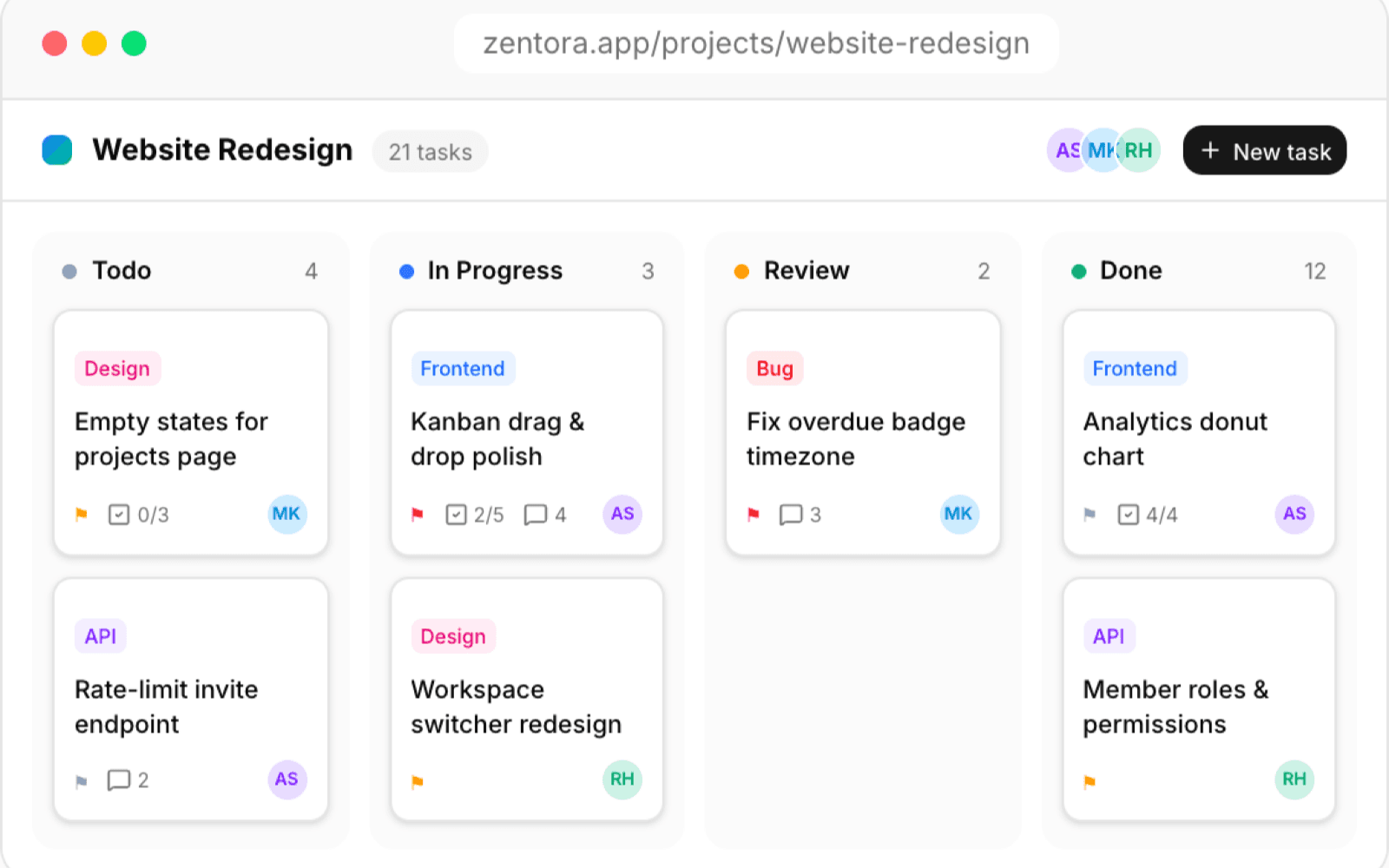Viewport: 1389px width, 868px height.
Task: Open Analytics donut chart card title
Action: 1175,439
